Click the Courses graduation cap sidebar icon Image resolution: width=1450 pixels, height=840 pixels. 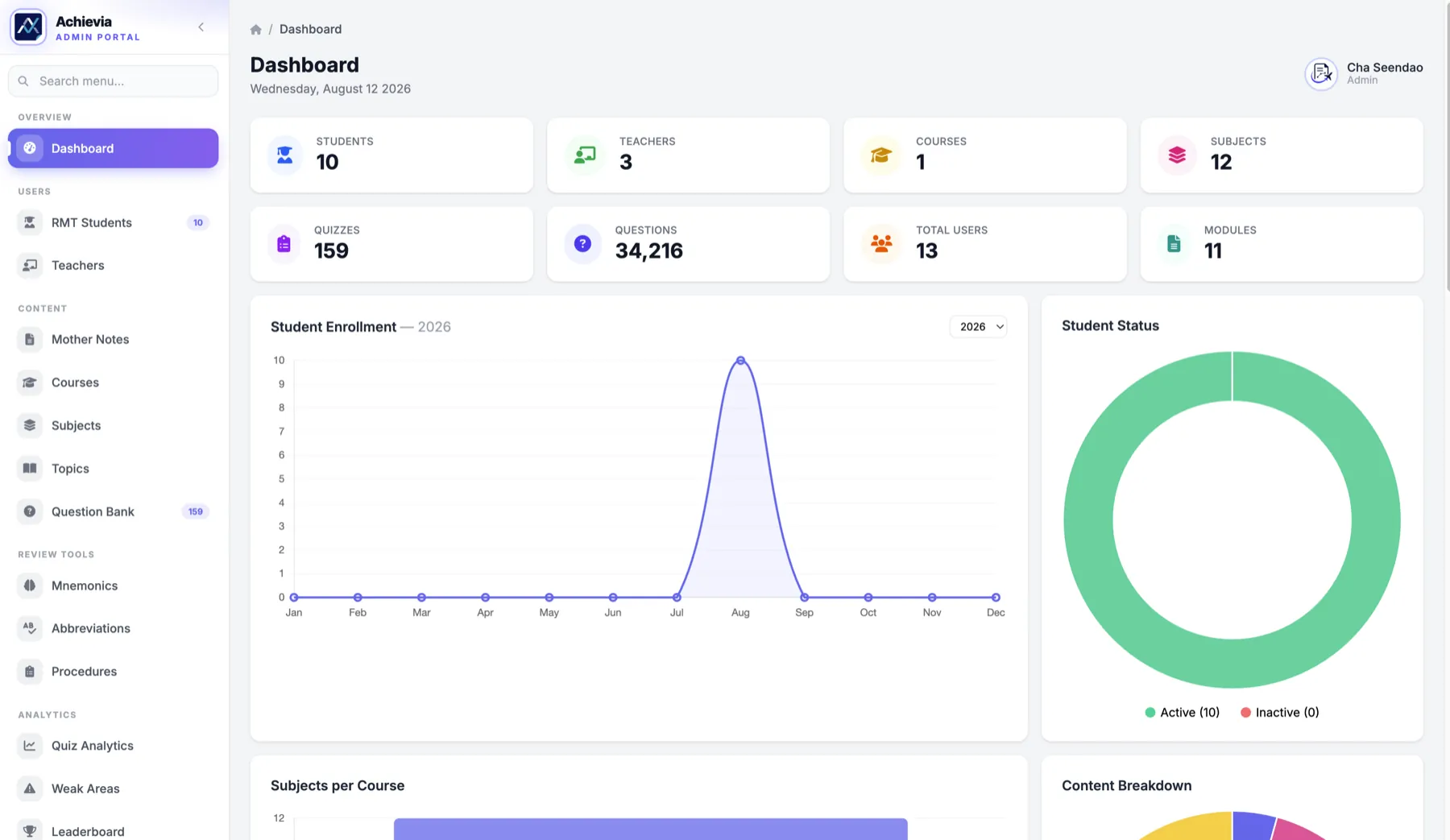(x=30, y=383)
